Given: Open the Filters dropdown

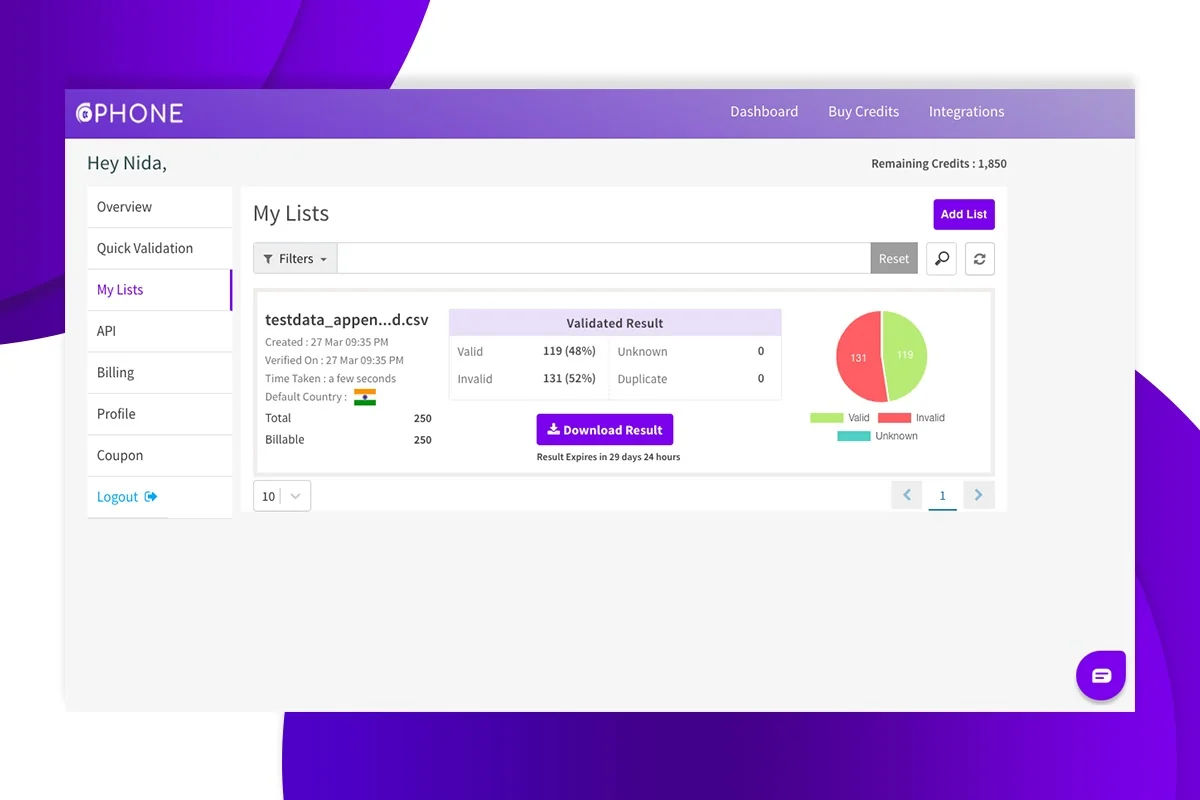Looking at the screenshot, I should (x=295, y=258).
